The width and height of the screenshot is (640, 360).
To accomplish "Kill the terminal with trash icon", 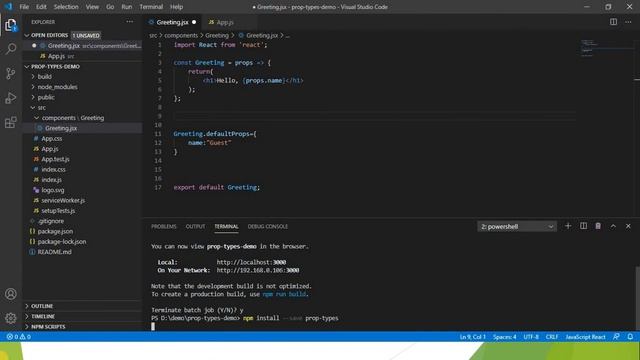I will [x=598, y=226].
